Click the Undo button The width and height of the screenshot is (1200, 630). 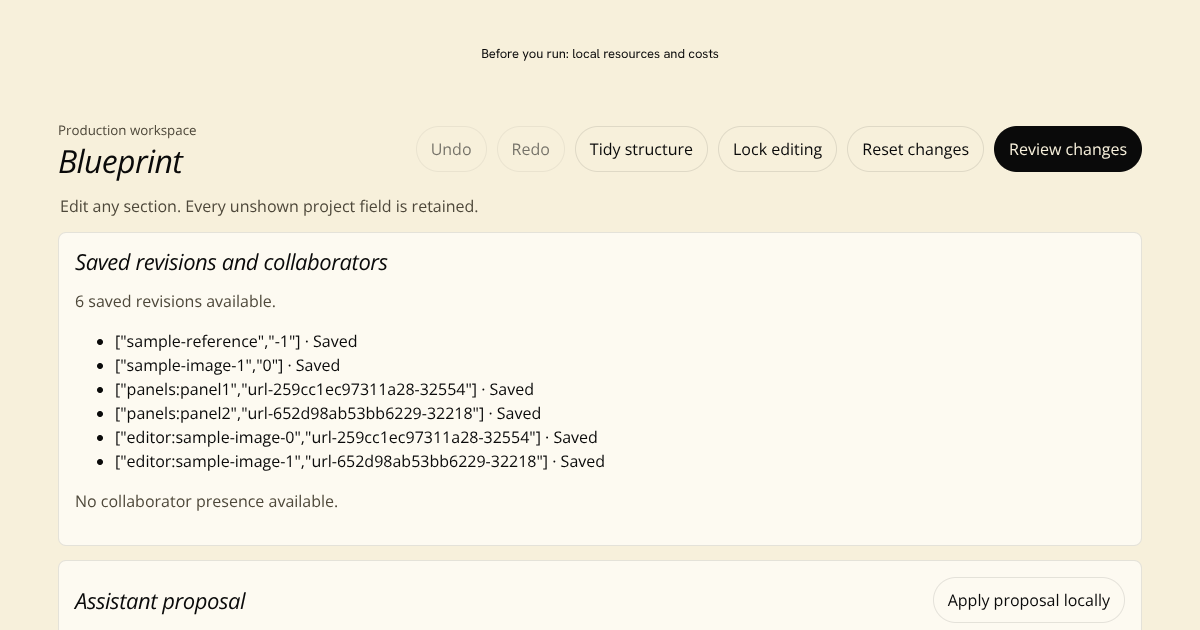(451, 149)
